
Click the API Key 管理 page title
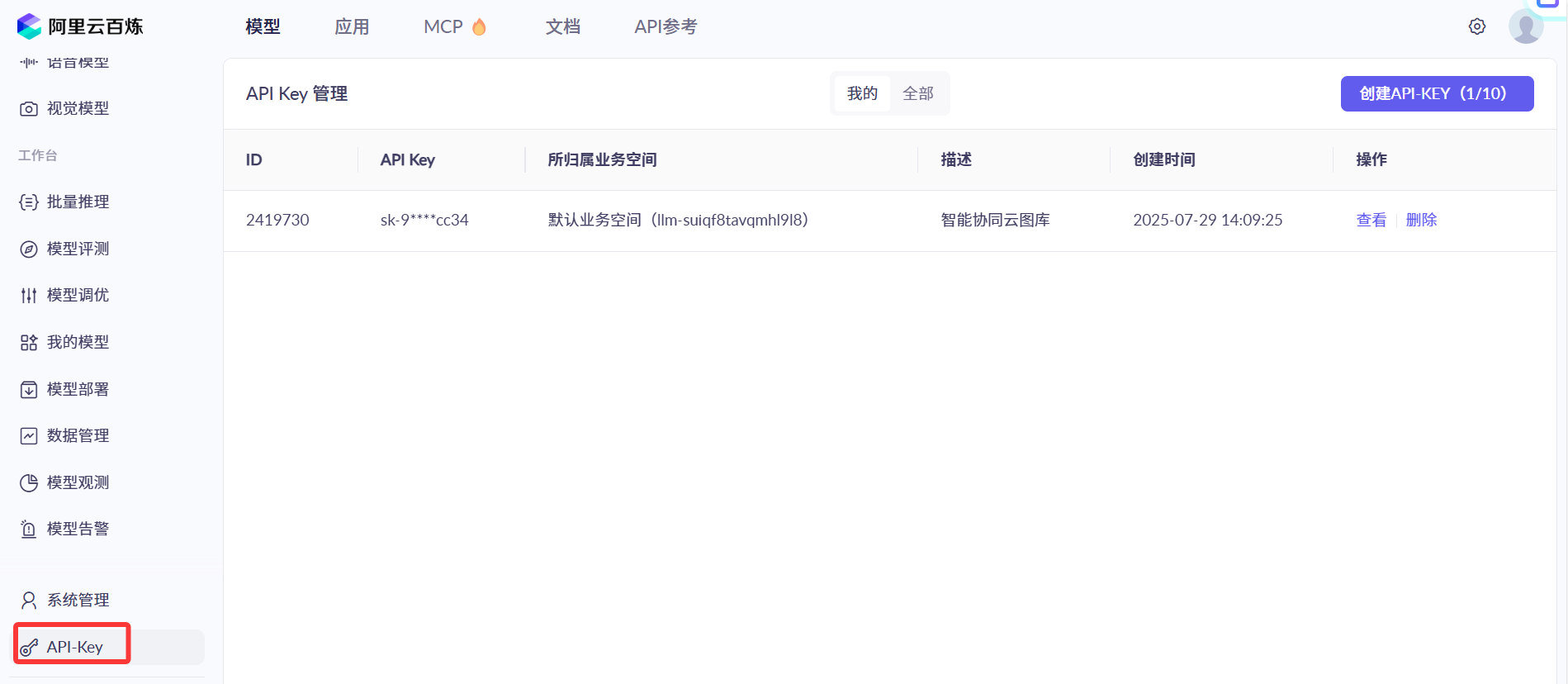click(296, 93)
